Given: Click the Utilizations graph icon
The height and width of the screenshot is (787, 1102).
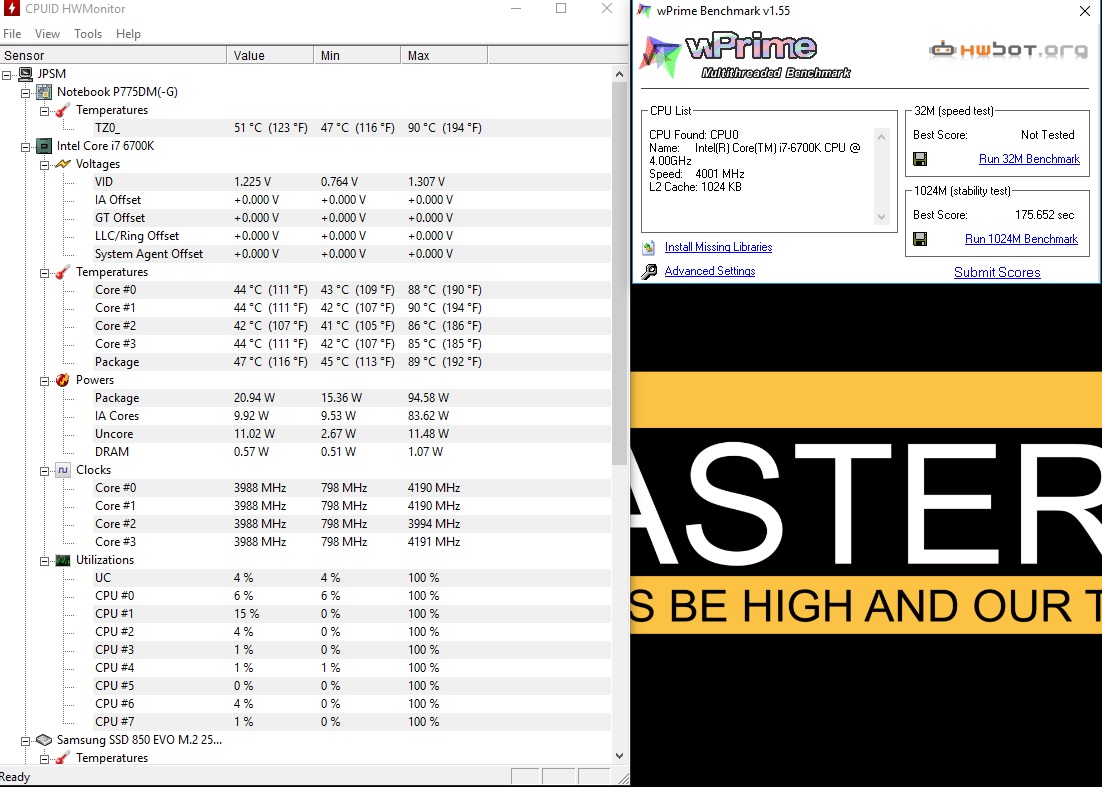Looking at the screenshot, I should [63, 560].
